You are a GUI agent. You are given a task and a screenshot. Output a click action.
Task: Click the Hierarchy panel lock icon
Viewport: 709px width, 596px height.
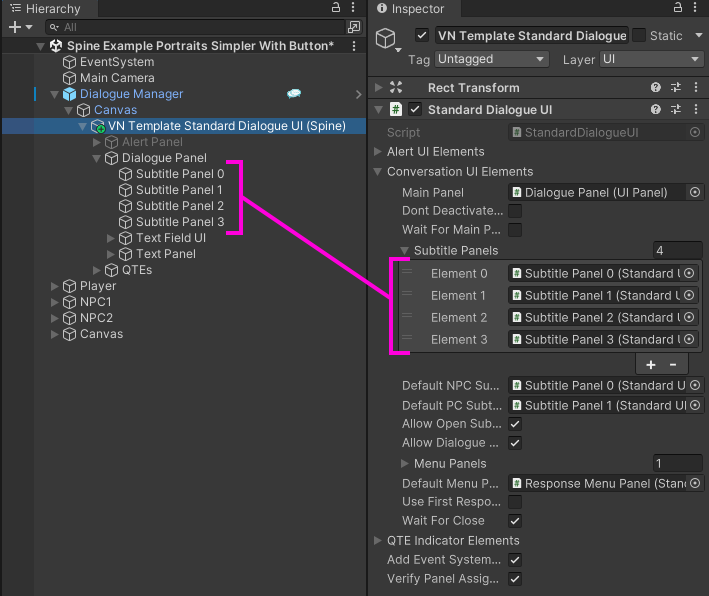click(x=336, y=7)
